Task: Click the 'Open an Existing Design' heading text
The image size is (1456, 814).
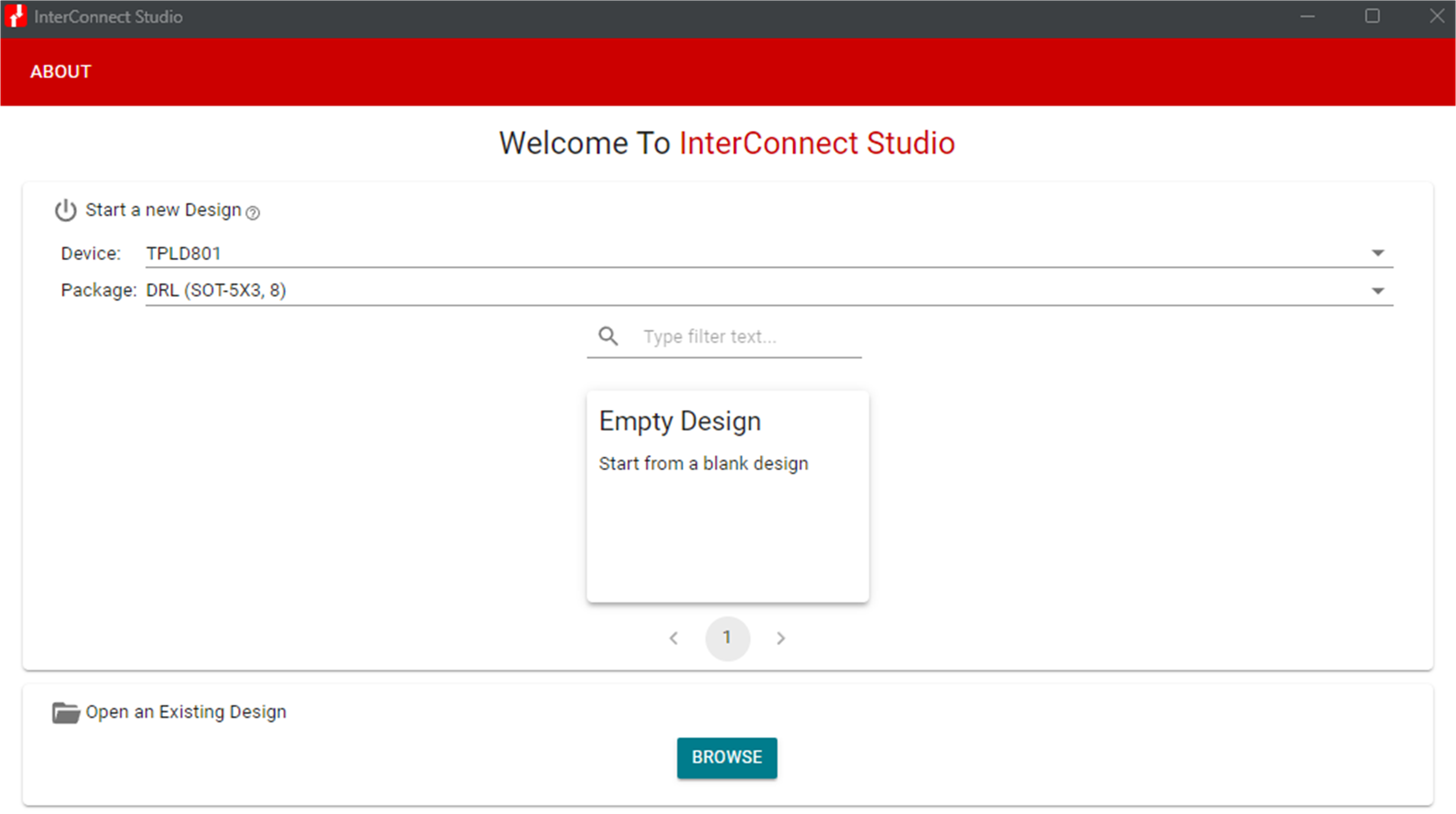Action: (x=186, y=712)
